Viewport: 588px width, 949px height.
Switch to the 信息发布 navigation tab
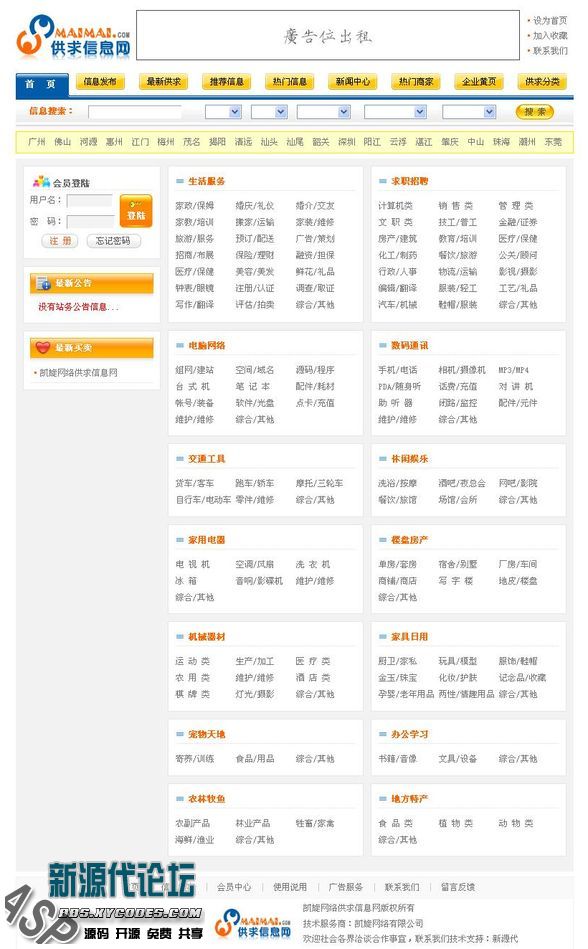point(100,82)
